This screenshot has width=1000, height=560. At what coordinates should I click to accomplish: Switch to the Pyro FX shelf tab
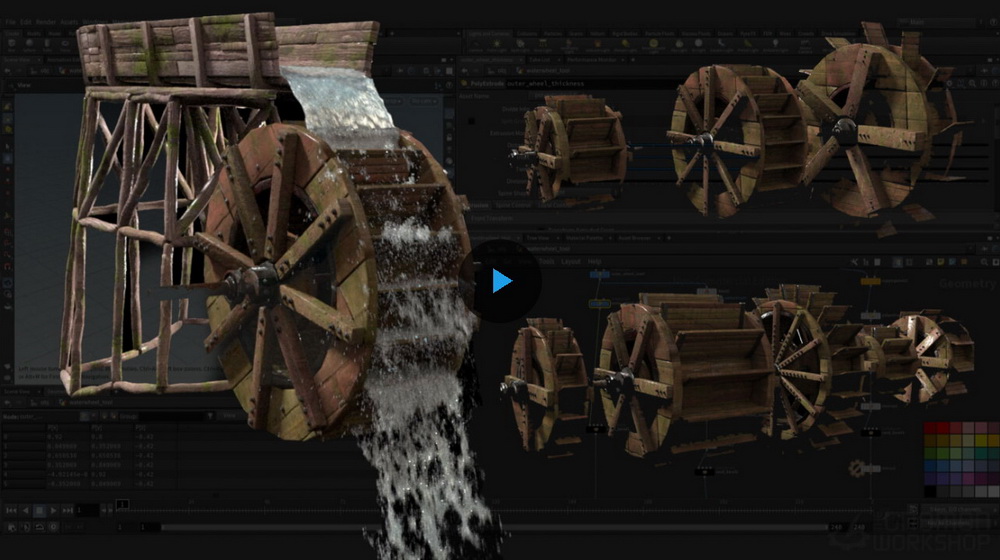pos(748,33)
